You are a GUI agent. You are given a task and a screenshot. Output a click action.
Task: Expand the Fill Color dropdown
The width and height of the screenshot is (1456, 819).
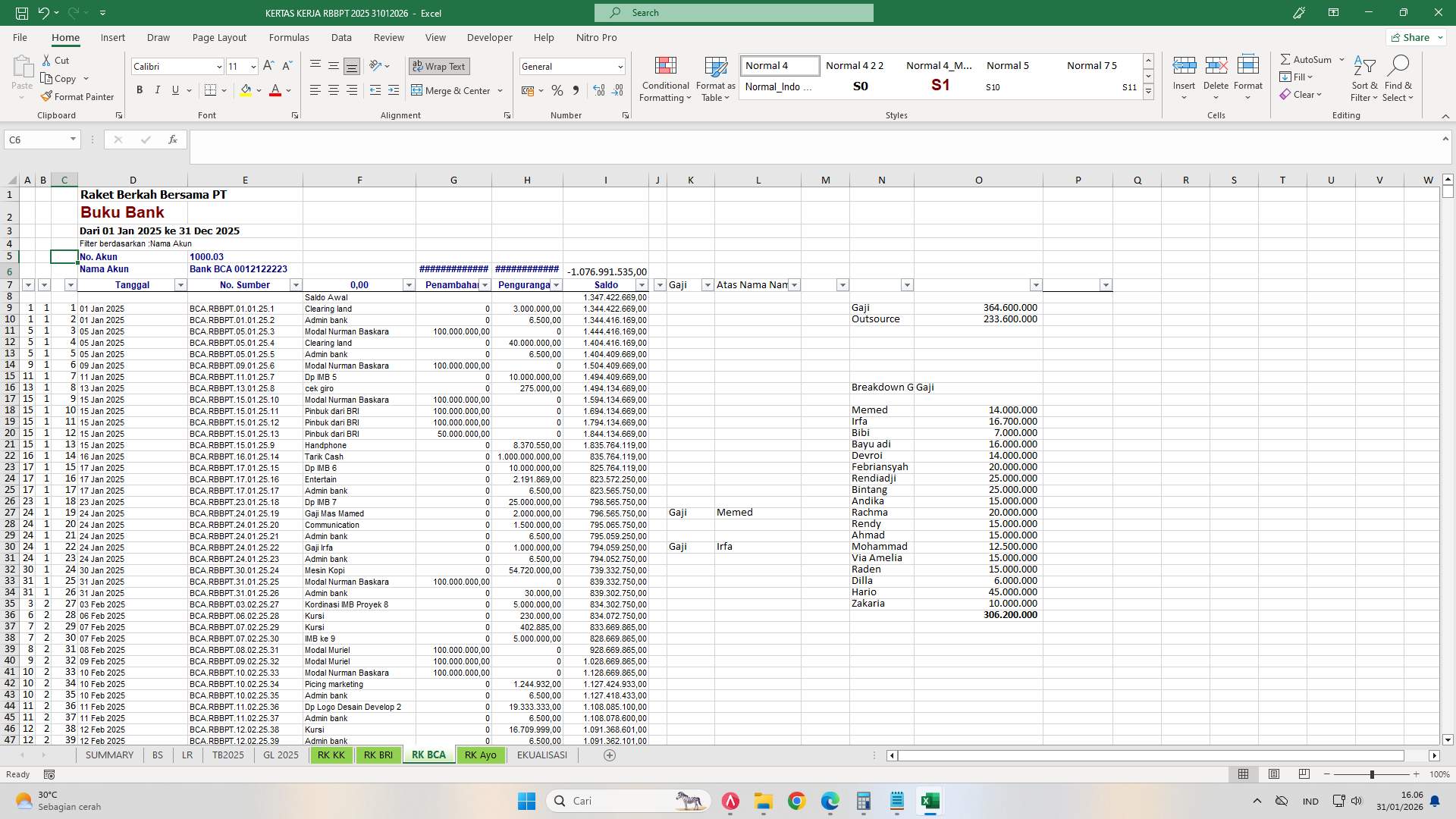tap(258, 90)
